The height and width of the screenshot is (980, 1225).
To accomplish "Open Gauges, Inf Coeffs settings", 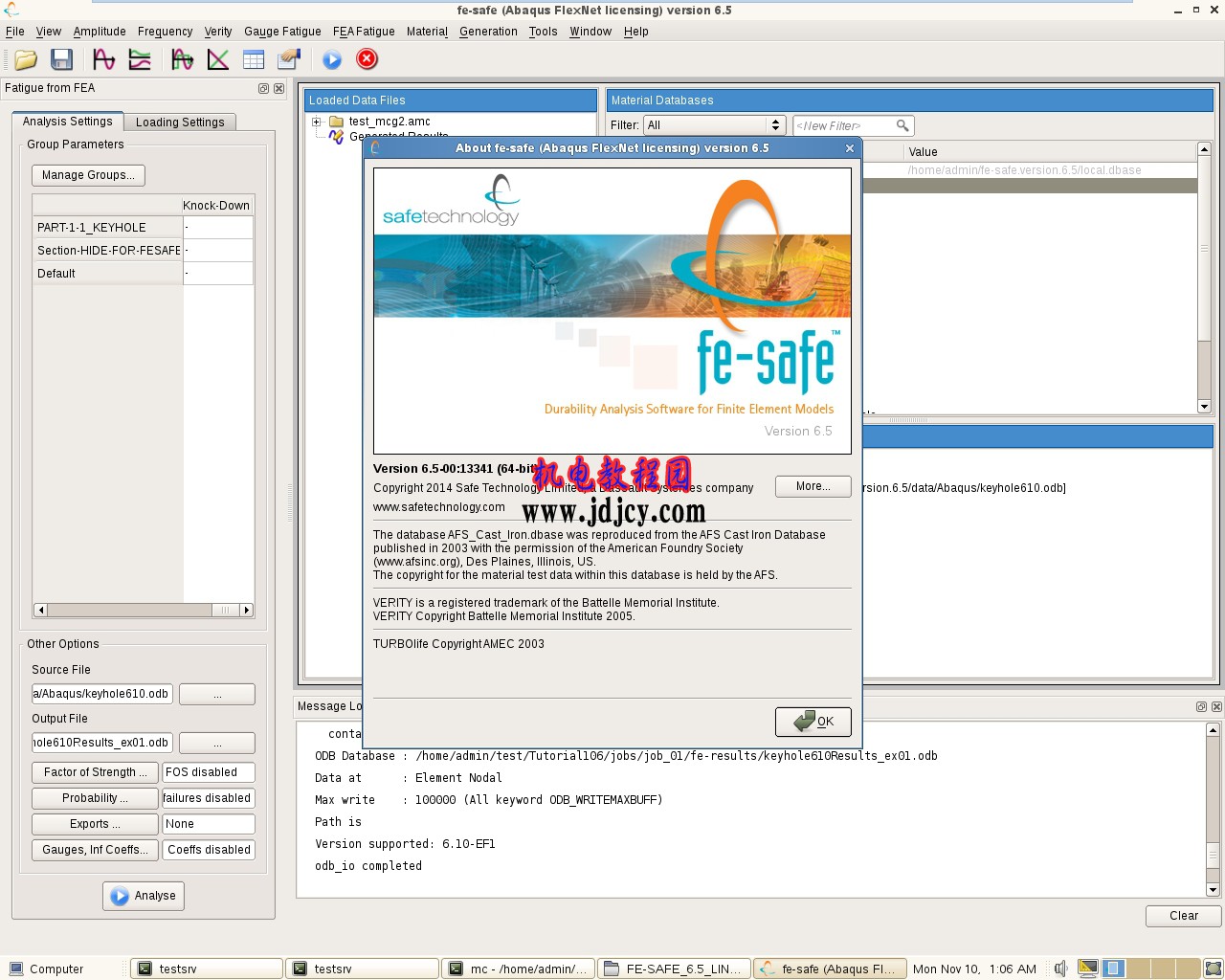I will (95, 850).
